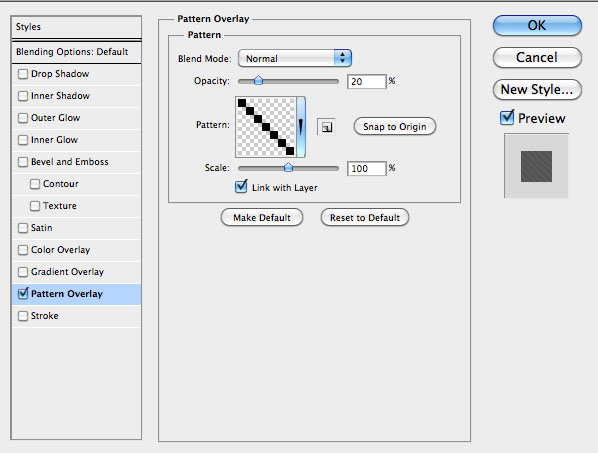Enable Bevel and Emboss checkbox
598x453 pixels.
point(23,162)
